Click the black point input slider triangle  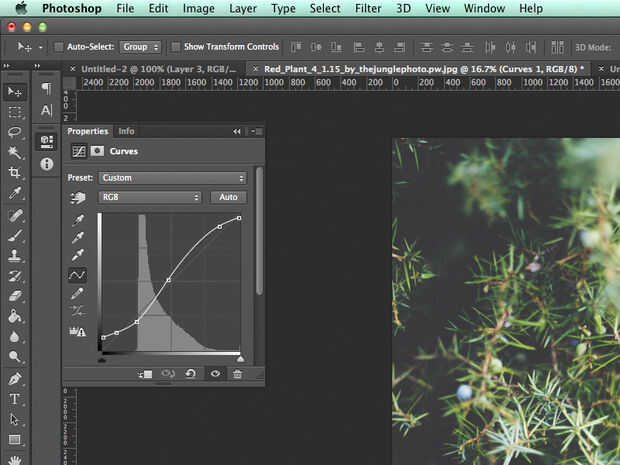(x=102, y=360)
